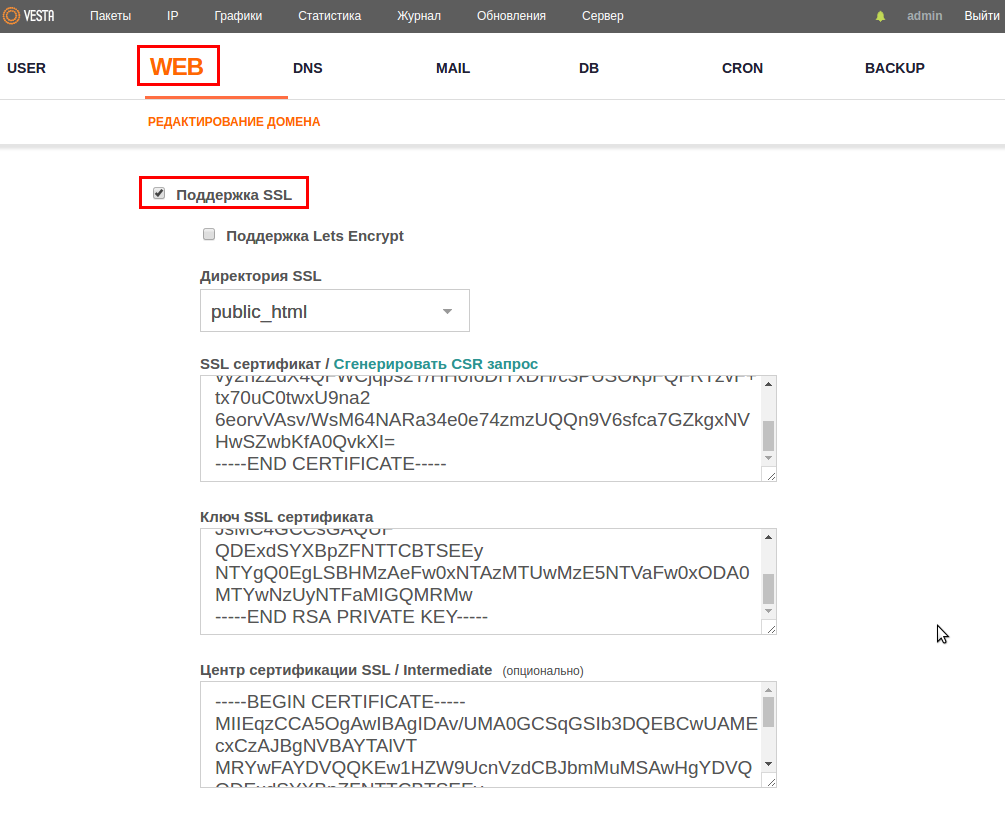This screenshot has width=1005, height=833.
Task: Open the MAIL section tab
Action: [x=452, y=69]
